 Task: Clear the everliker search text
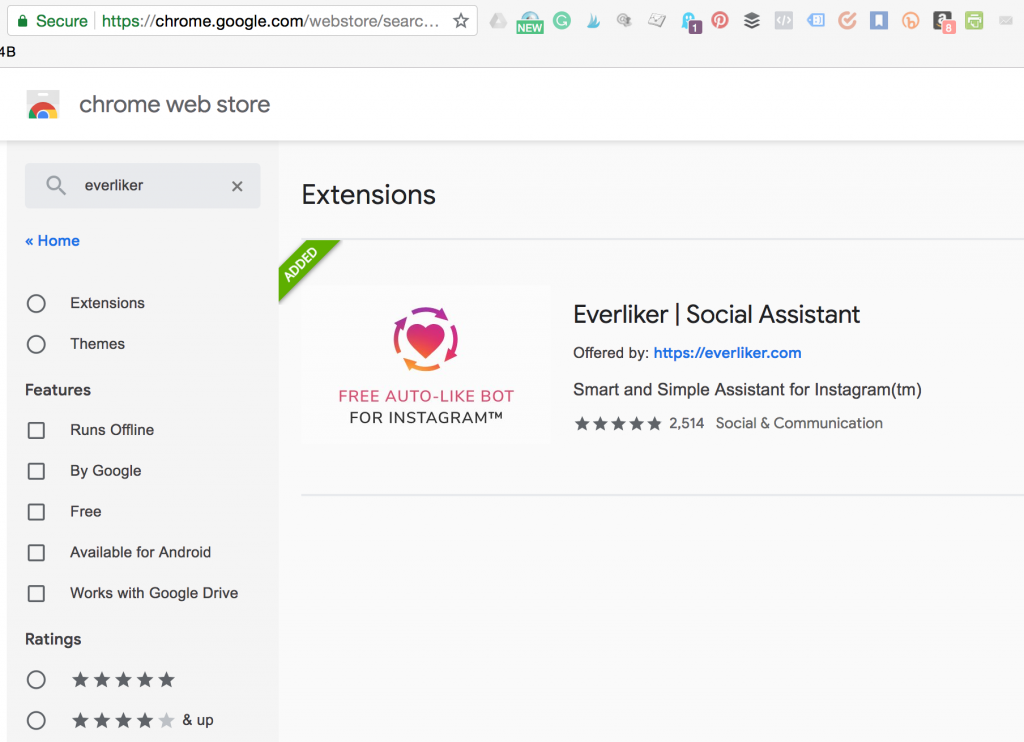(x=237, y=186)
